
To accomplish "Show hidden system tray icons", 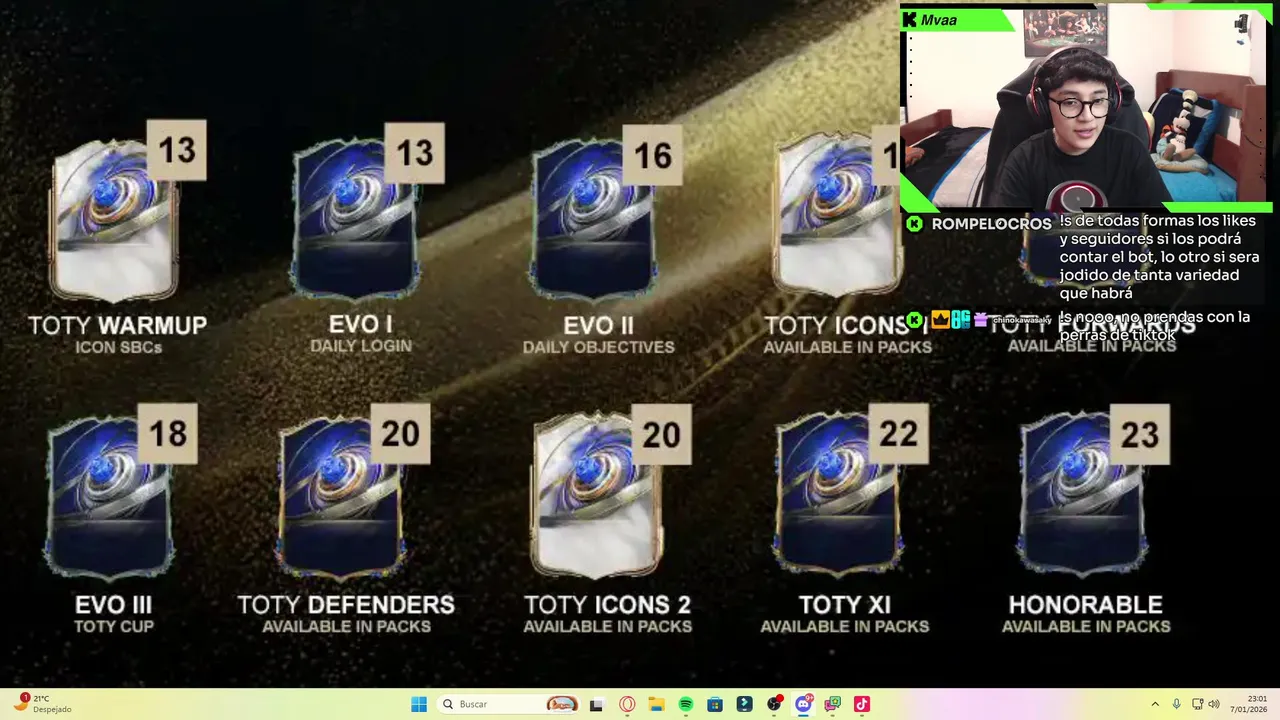I will click(x=1155, y=704).
